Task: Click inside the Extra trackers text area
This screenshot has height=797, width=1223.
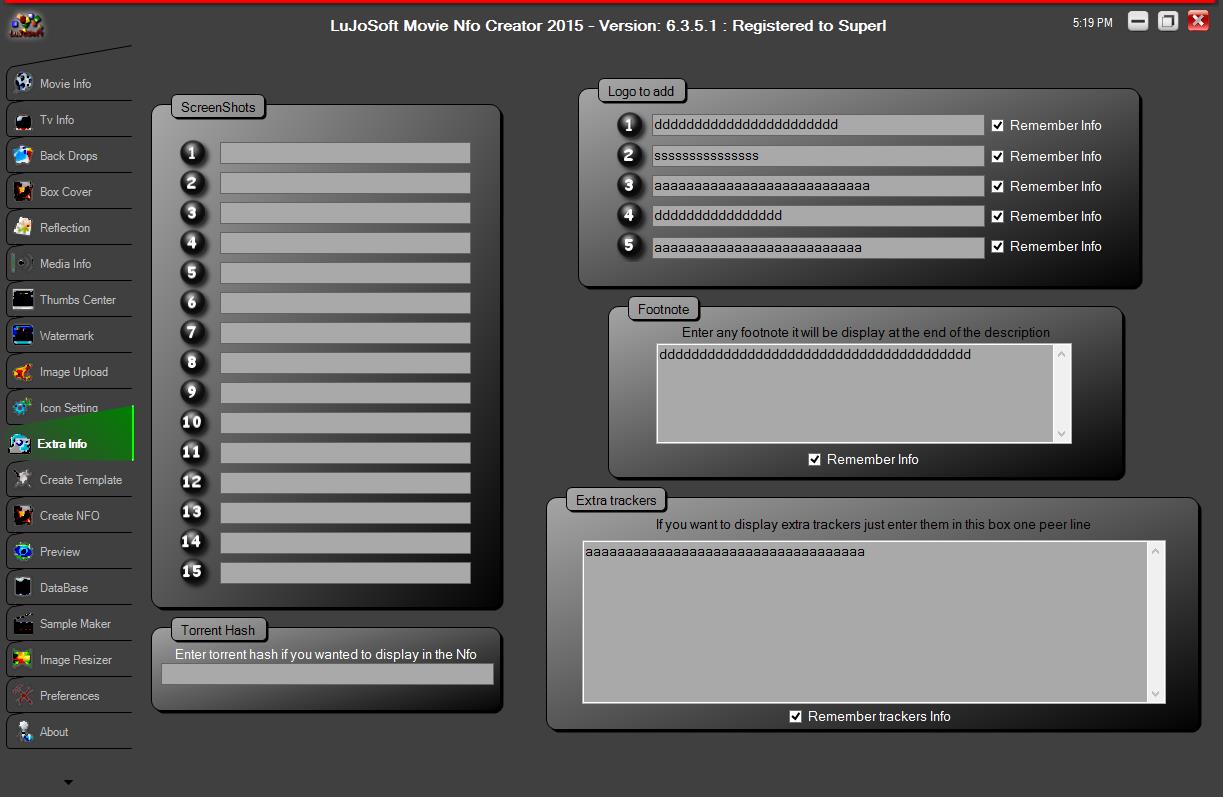Action: point(865,622)
